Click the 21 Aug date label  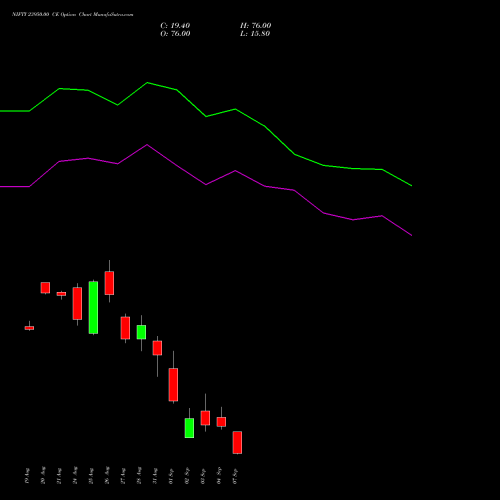coord(59,476)
